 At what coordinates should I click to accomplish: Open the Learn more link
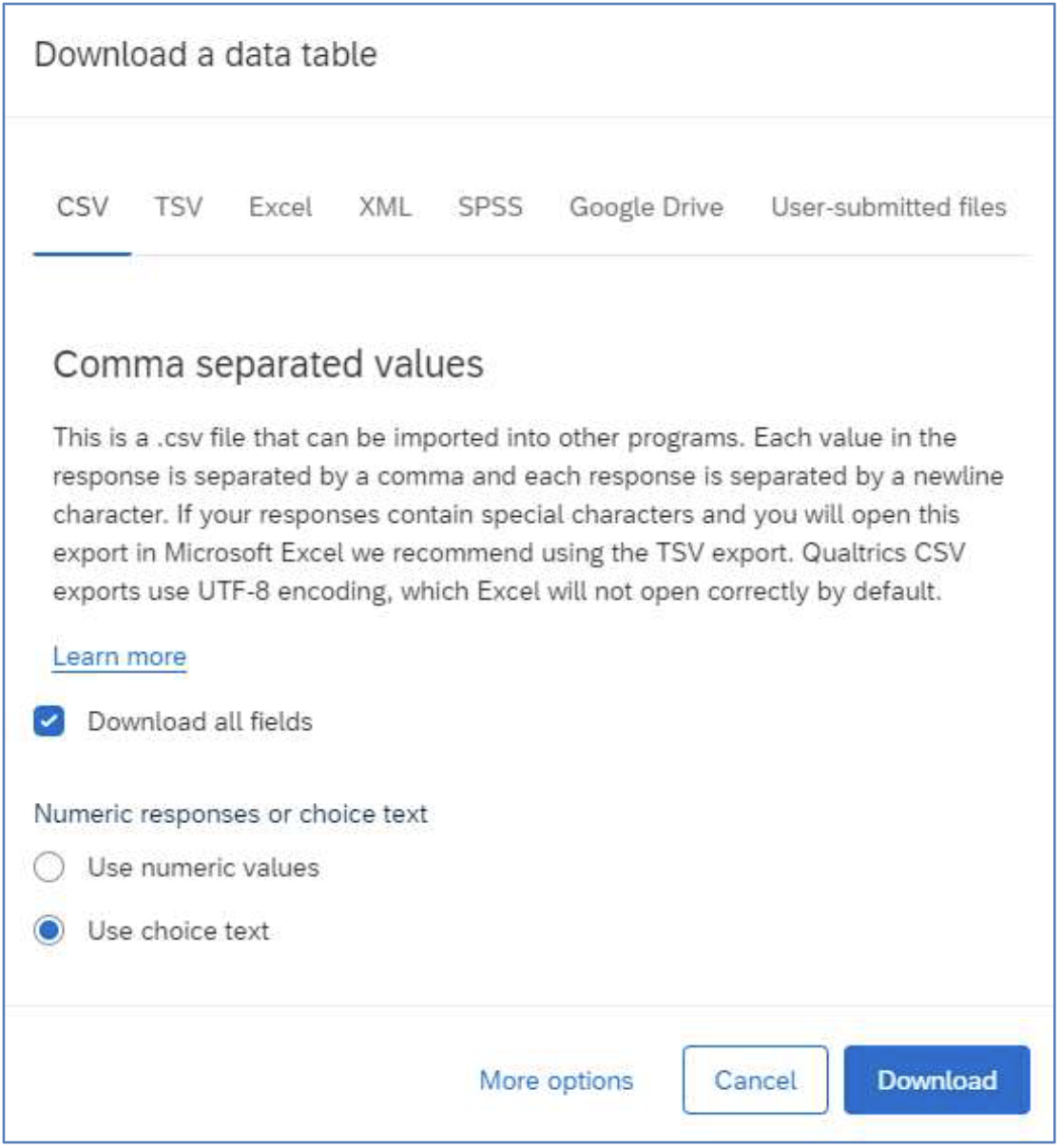pyautogui.click(x=120, y=657)
